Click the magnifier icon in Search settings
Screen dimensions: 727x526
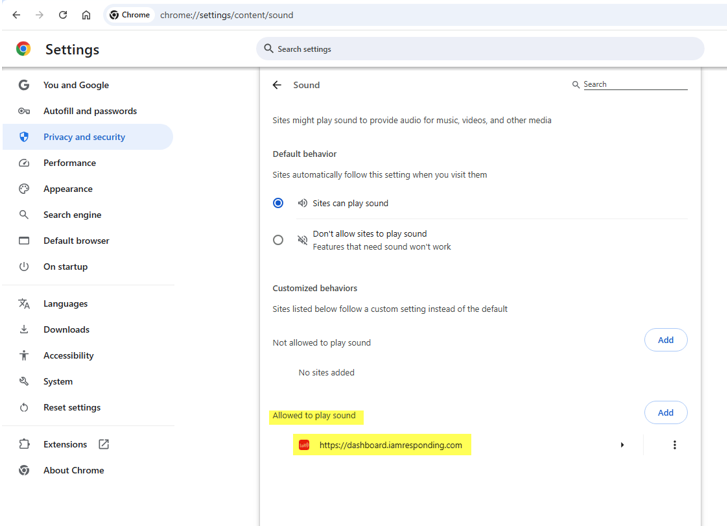pyautogui.click(x=268, y=48)
